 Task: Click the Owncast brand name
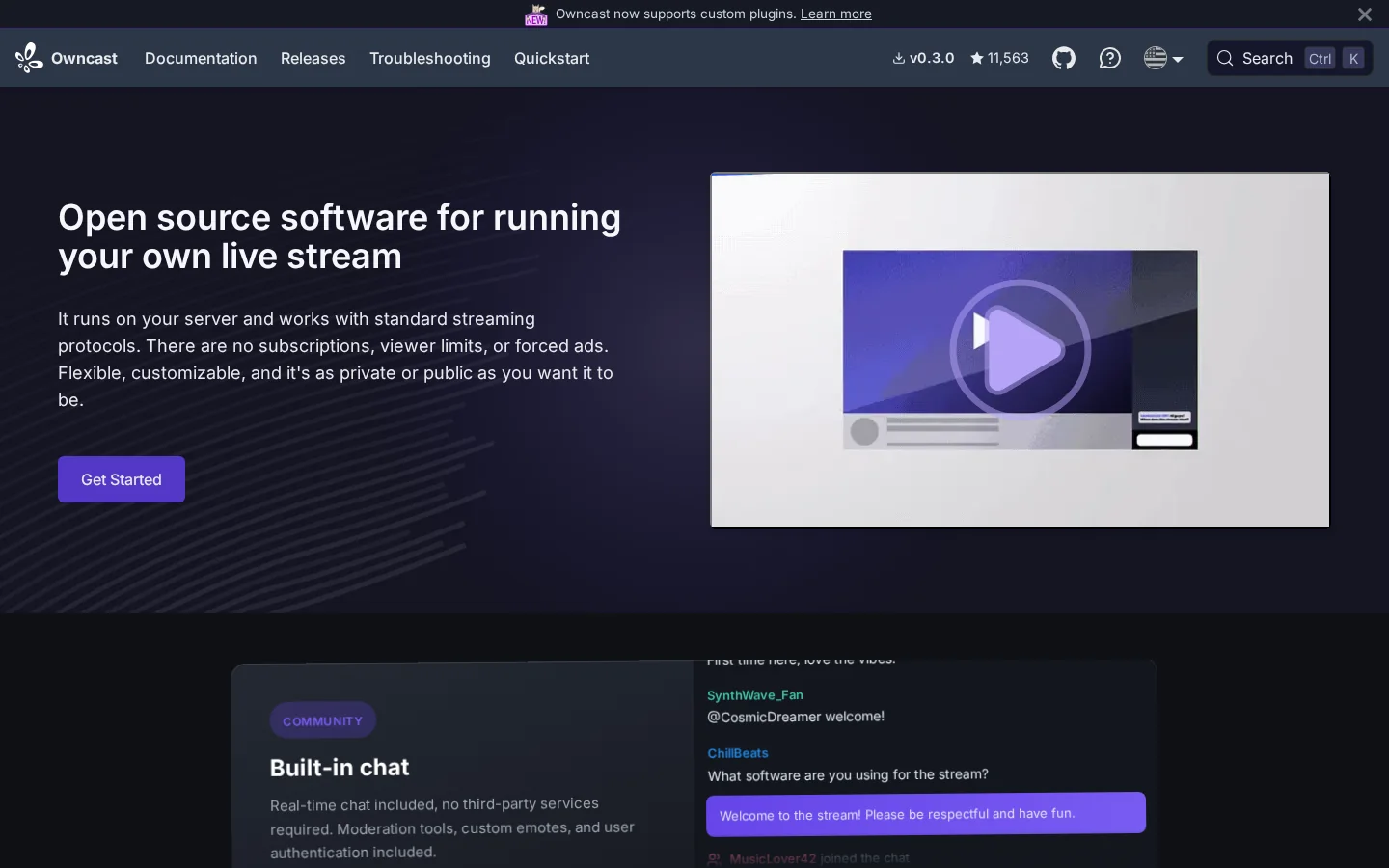tap(84, 58)
